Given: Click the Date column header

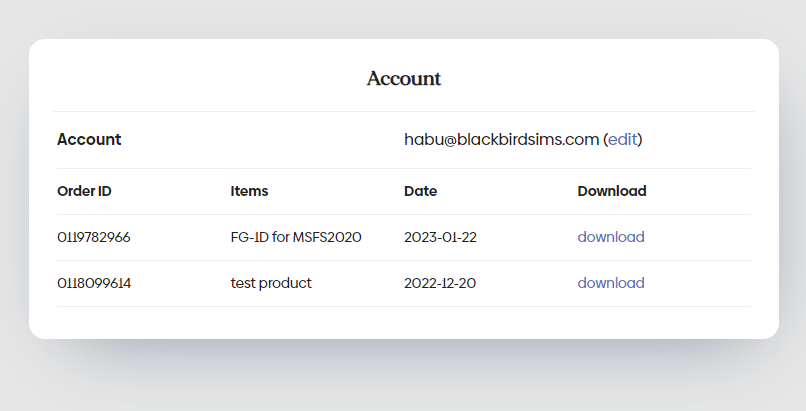Looking at the screenshot, I should (420, 191).
